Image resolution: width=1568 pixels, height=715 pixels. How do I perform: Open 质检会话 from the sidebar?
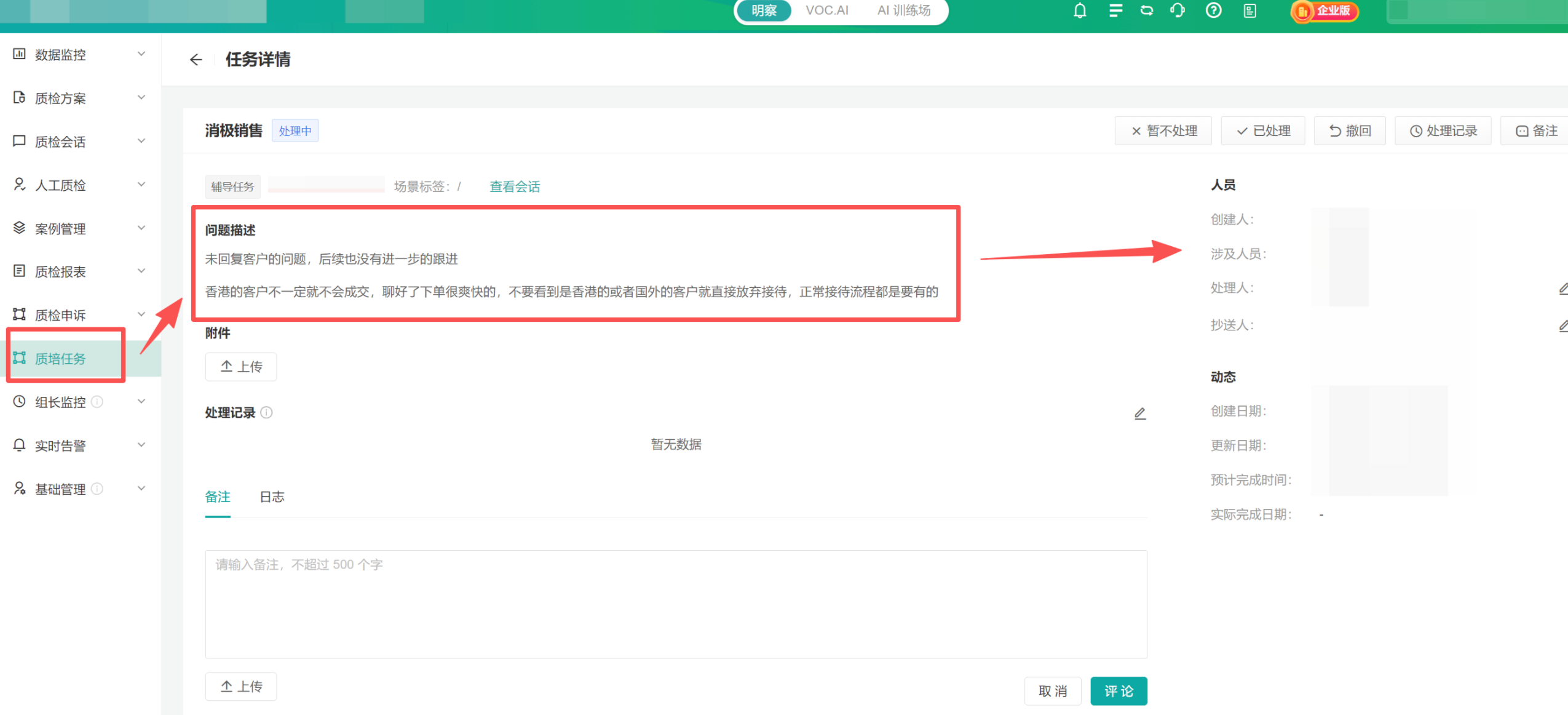60,142
